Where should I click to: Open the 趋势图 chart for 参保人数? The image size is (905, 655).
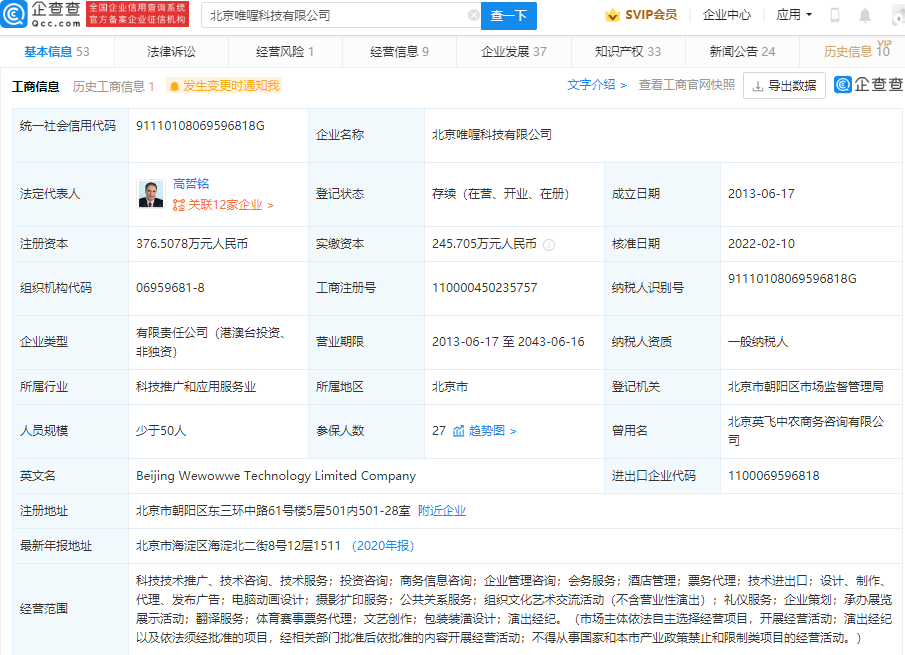[x=484, y=431]
